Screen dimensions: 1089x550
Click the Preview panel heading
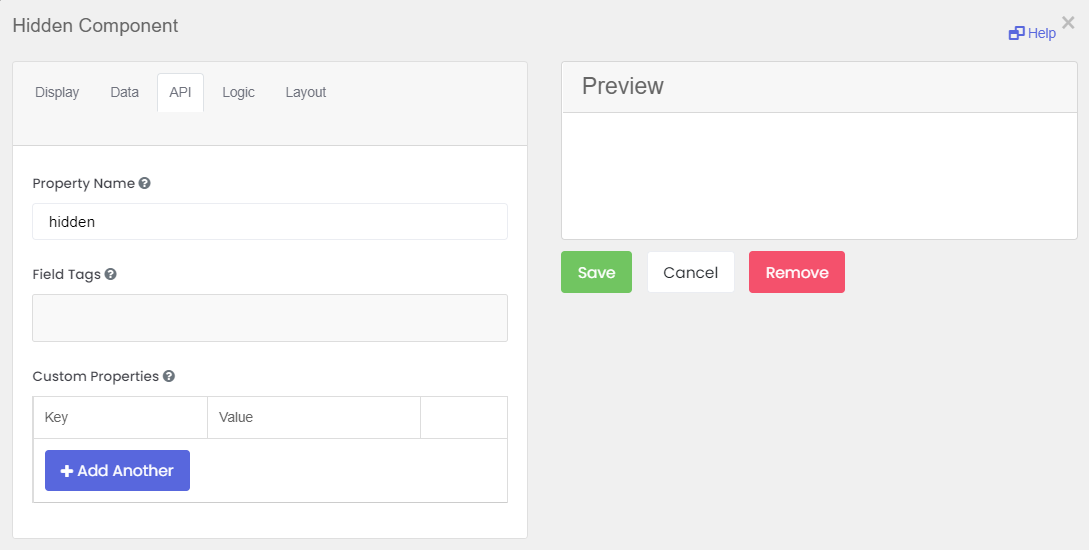coord(623,86)
